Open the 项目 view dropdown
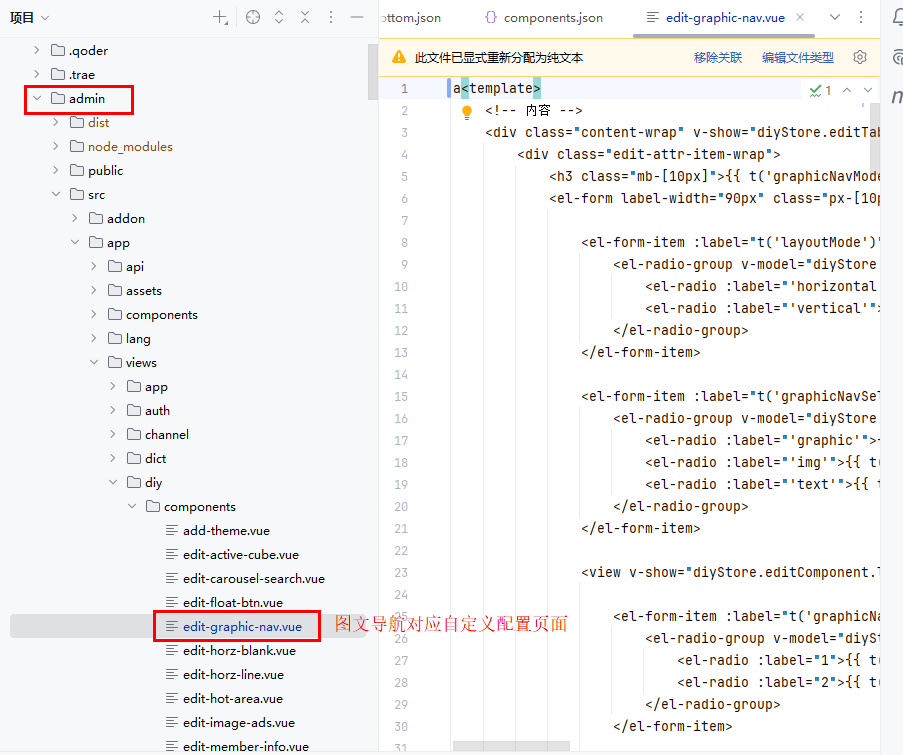 [x=29, y=18]
